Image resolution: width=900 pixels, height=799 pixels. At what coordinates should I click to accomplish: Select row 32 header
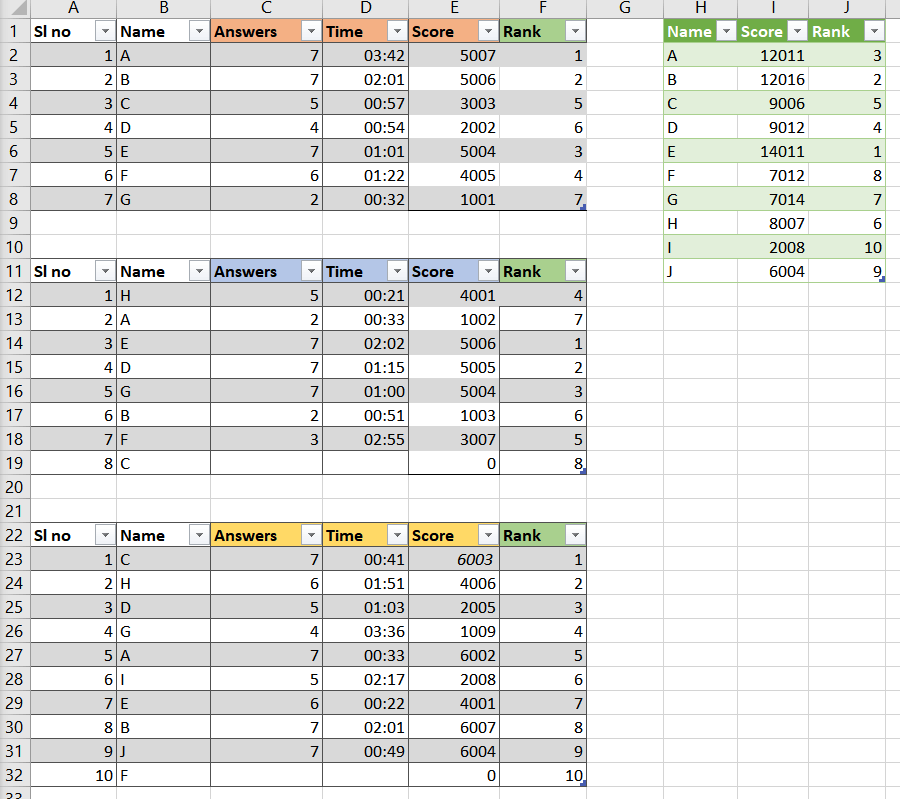click(15, 775)
